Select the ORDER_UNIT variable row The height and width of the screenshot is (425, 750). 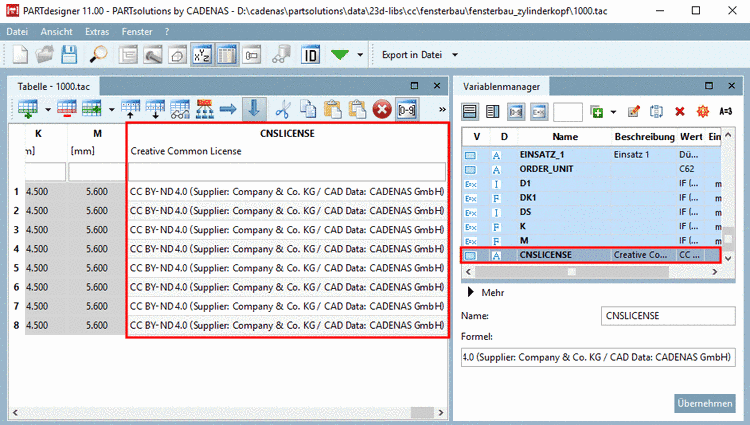591,169
